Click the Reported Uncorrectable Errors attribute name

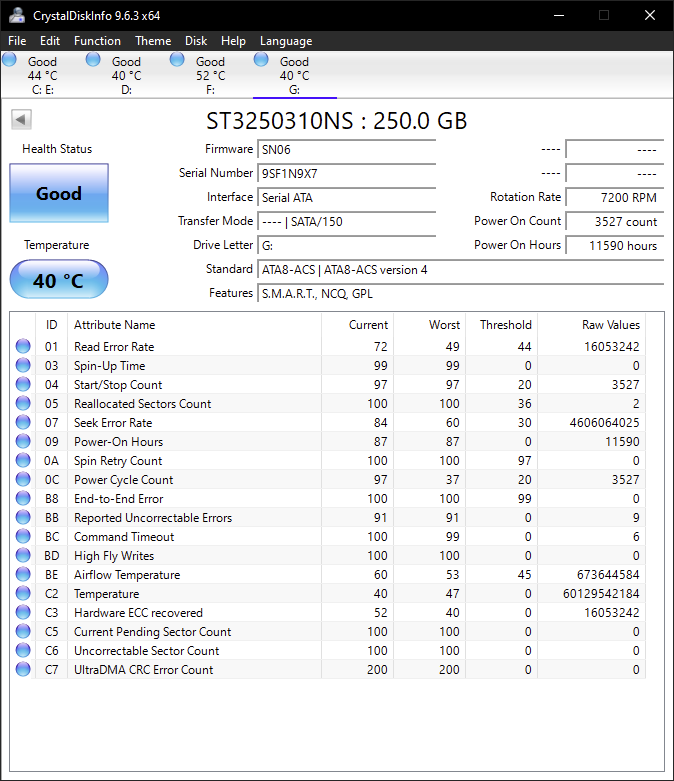[153, 518]
